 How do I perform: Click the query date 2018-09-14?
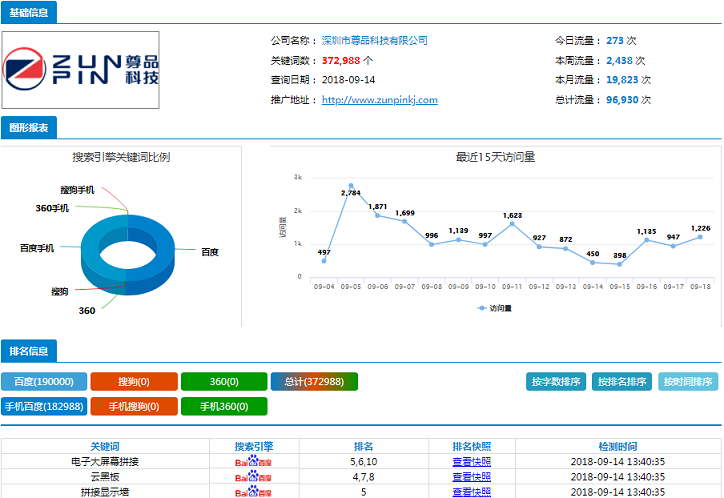click(x=349, y=80)
